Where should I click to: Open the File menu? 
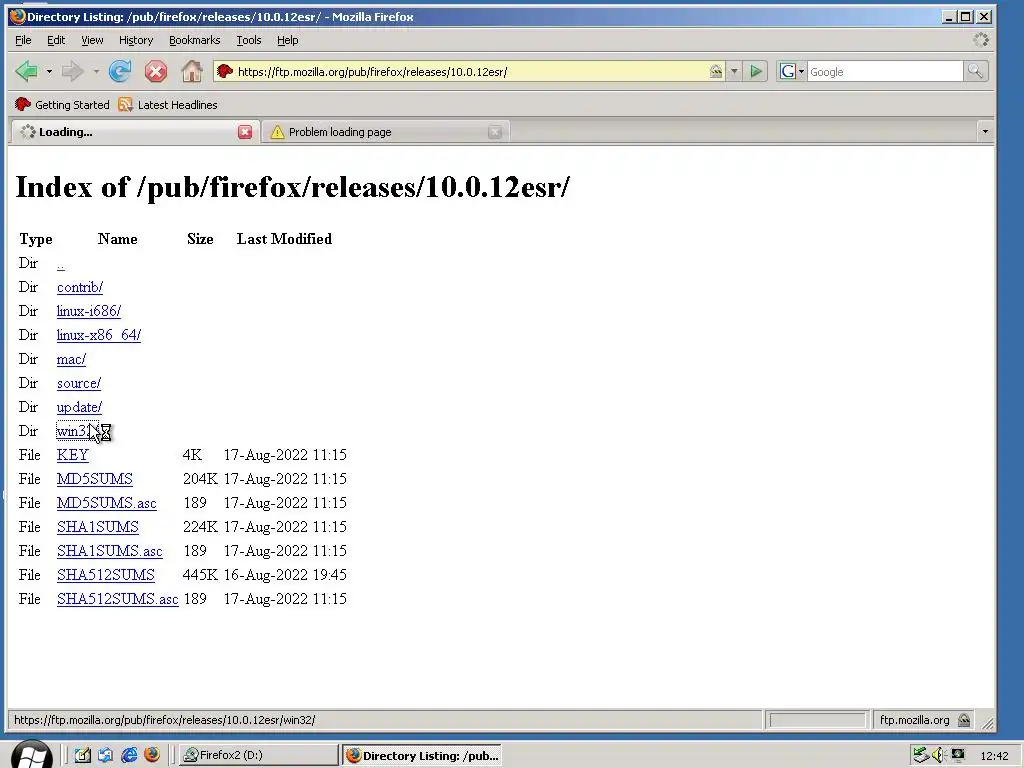coord(23,40)
